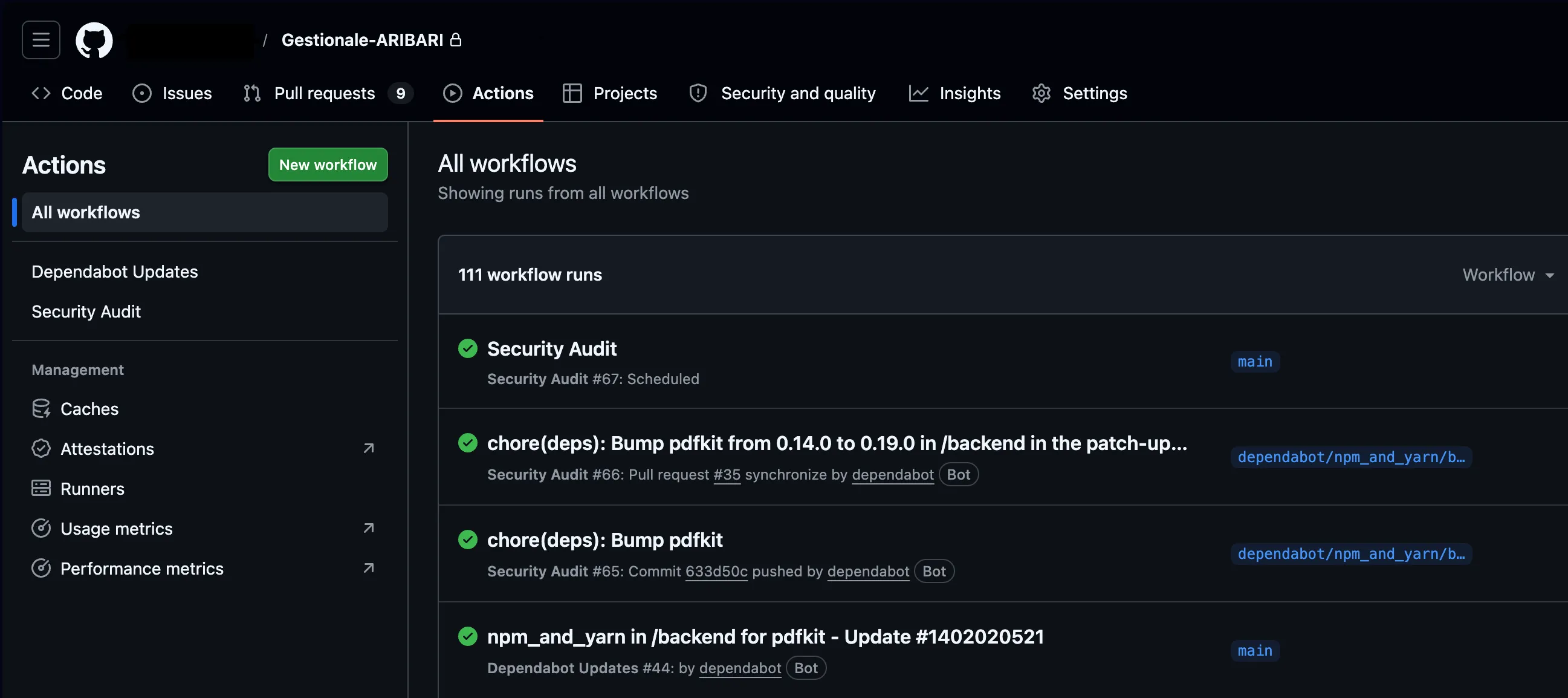Click dependabot branch label on run #66
This screenshot has height=698, width=1568.
1352,457
